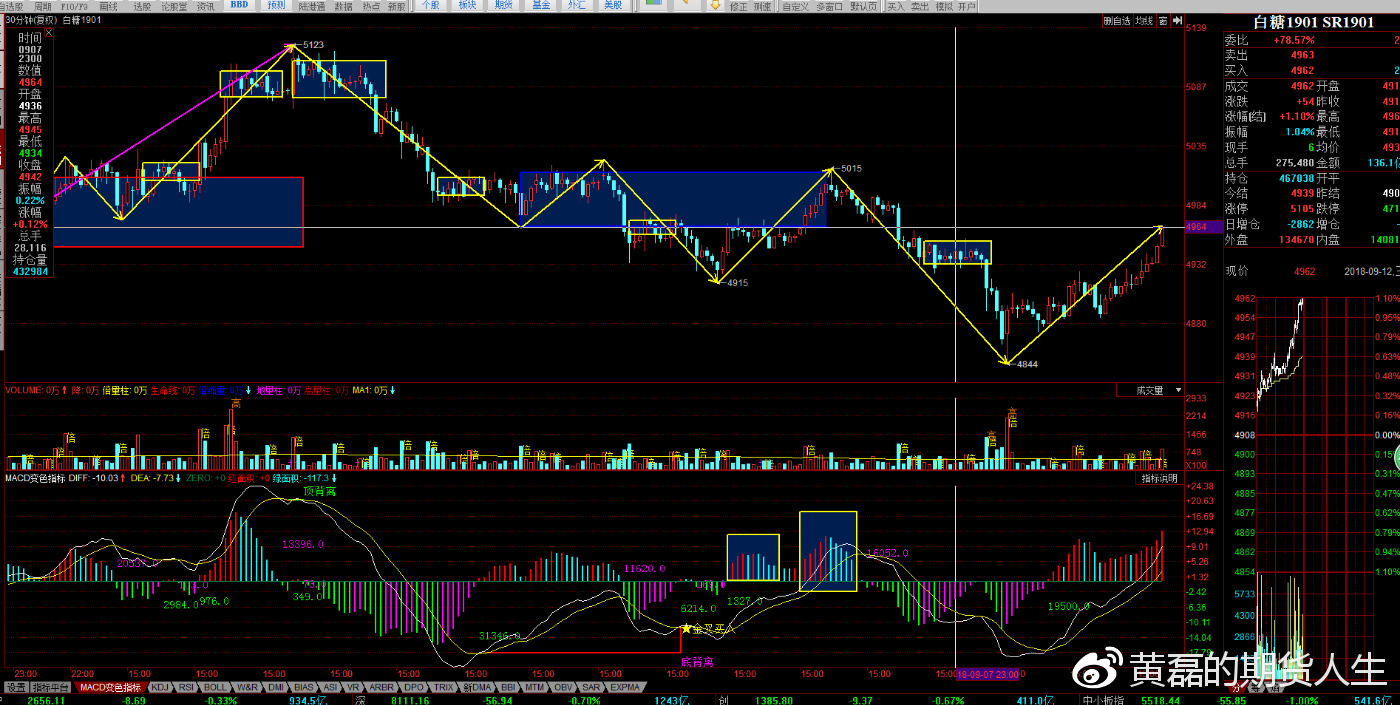Expand the 周期 period selector
The width and height of the screenshot is (1400, 705).
click(x=43, y=5)
